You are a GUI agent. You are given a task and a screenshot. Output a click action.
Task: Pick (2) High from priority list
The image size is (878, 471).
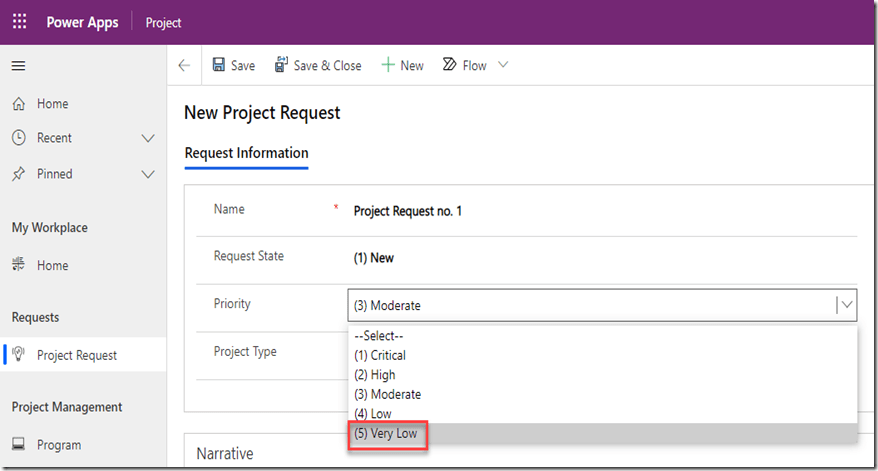[374, 375]
